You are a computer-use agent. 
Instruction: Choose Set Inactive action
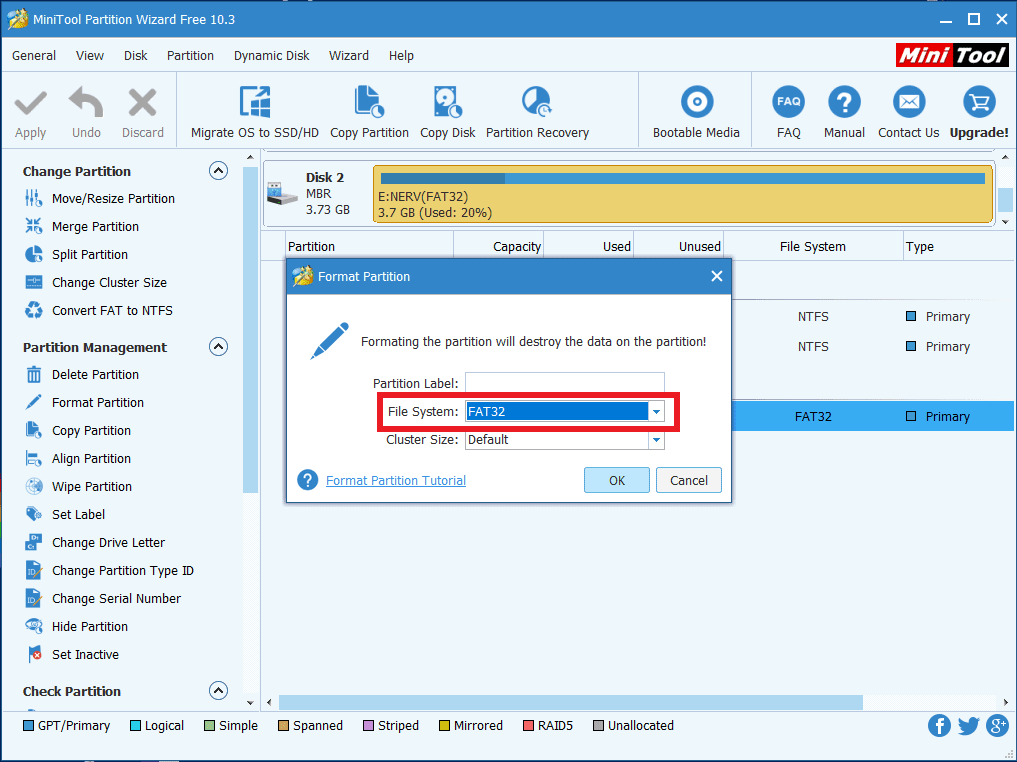pyautogui.click(x=72, y=654)
